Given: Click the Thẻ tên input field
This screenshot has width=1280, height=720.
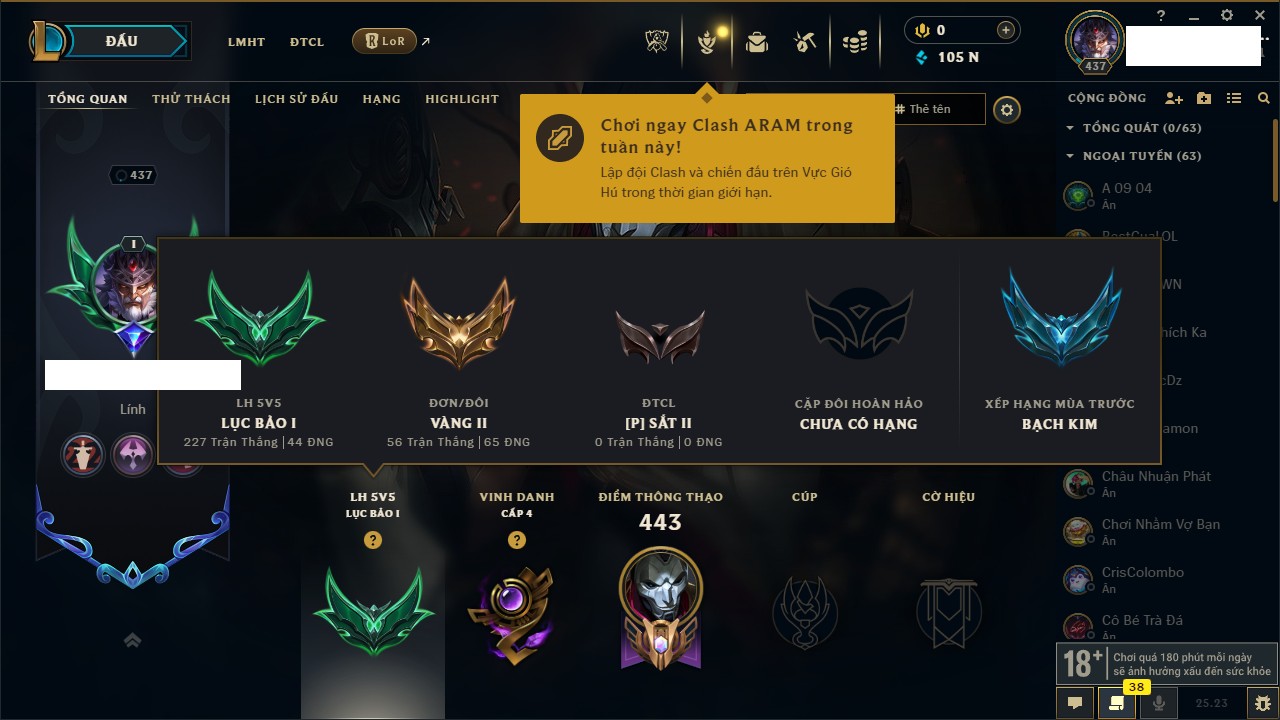Looking at the screenshot, I should point(940,109).
